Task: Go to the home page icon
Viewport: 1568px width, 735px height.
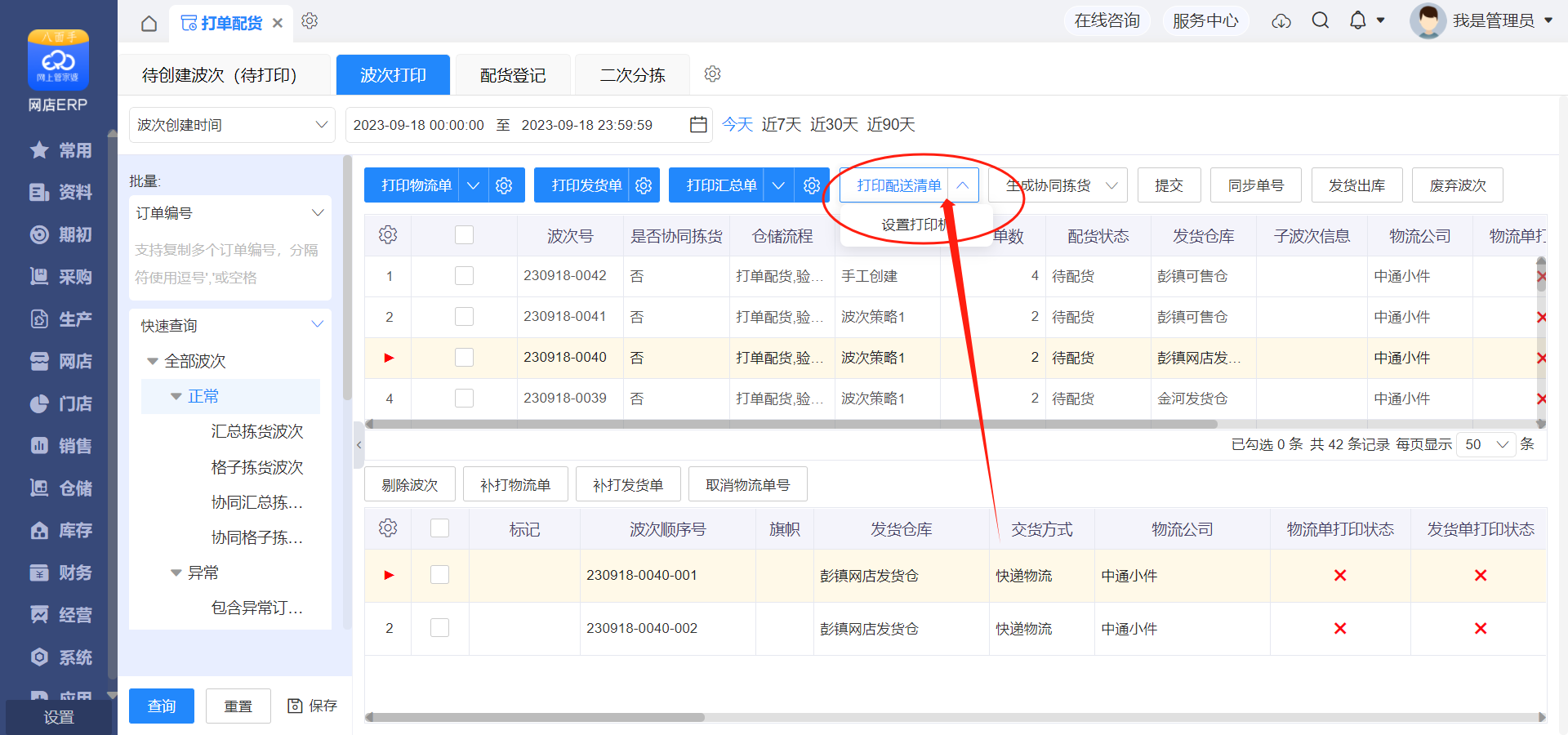Action: (x=149, y=23)
